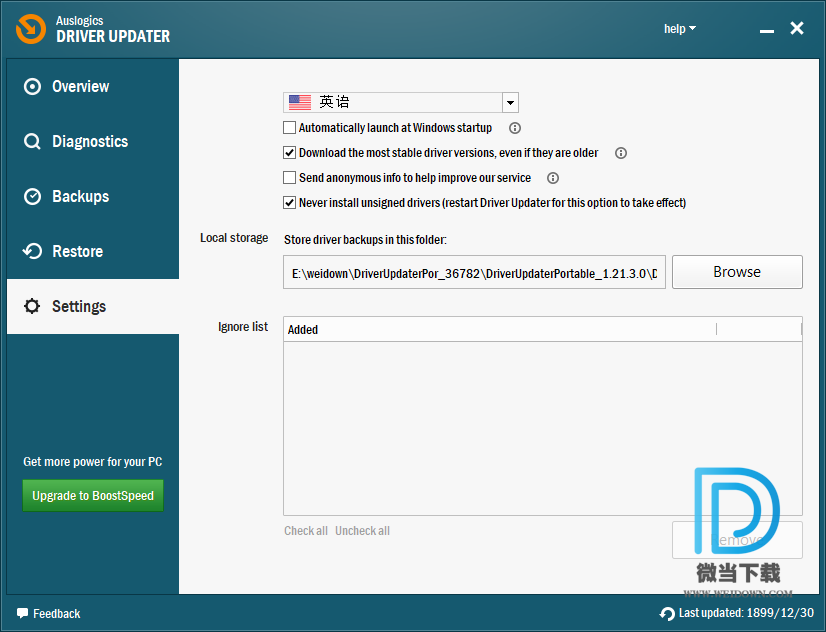Click Upgrade to BoostSpeed button
826x632 pixels.
tap(93, 496)
